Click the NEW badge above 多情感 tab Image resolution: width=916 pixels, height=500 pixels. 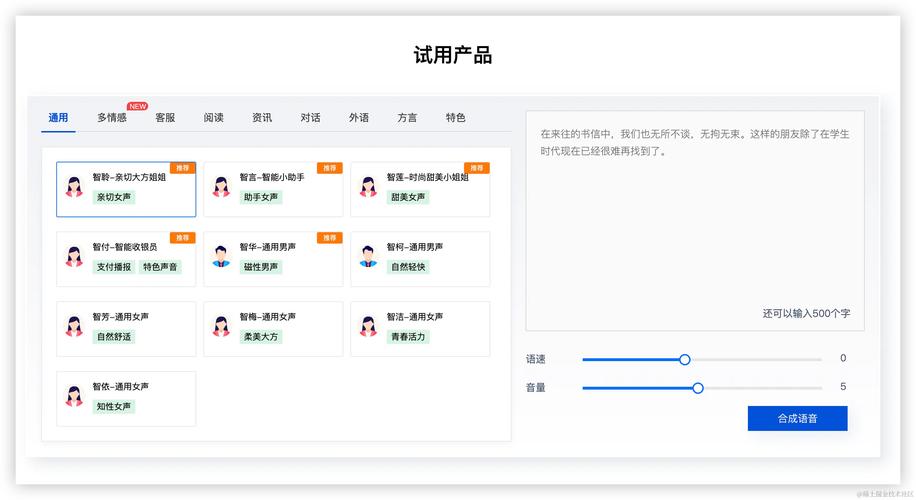pos(137,106)
